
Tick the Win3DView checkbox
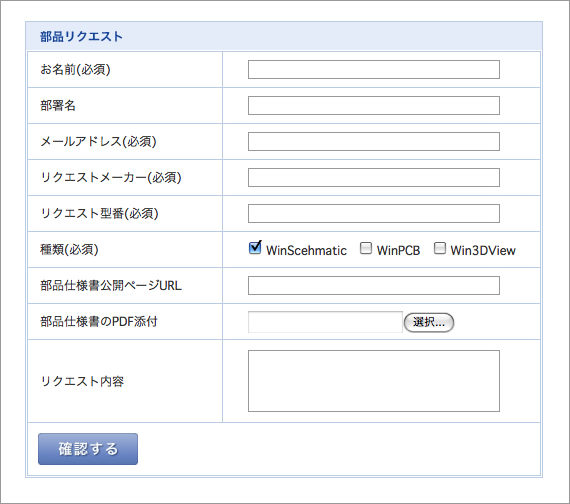pos(440,248)
